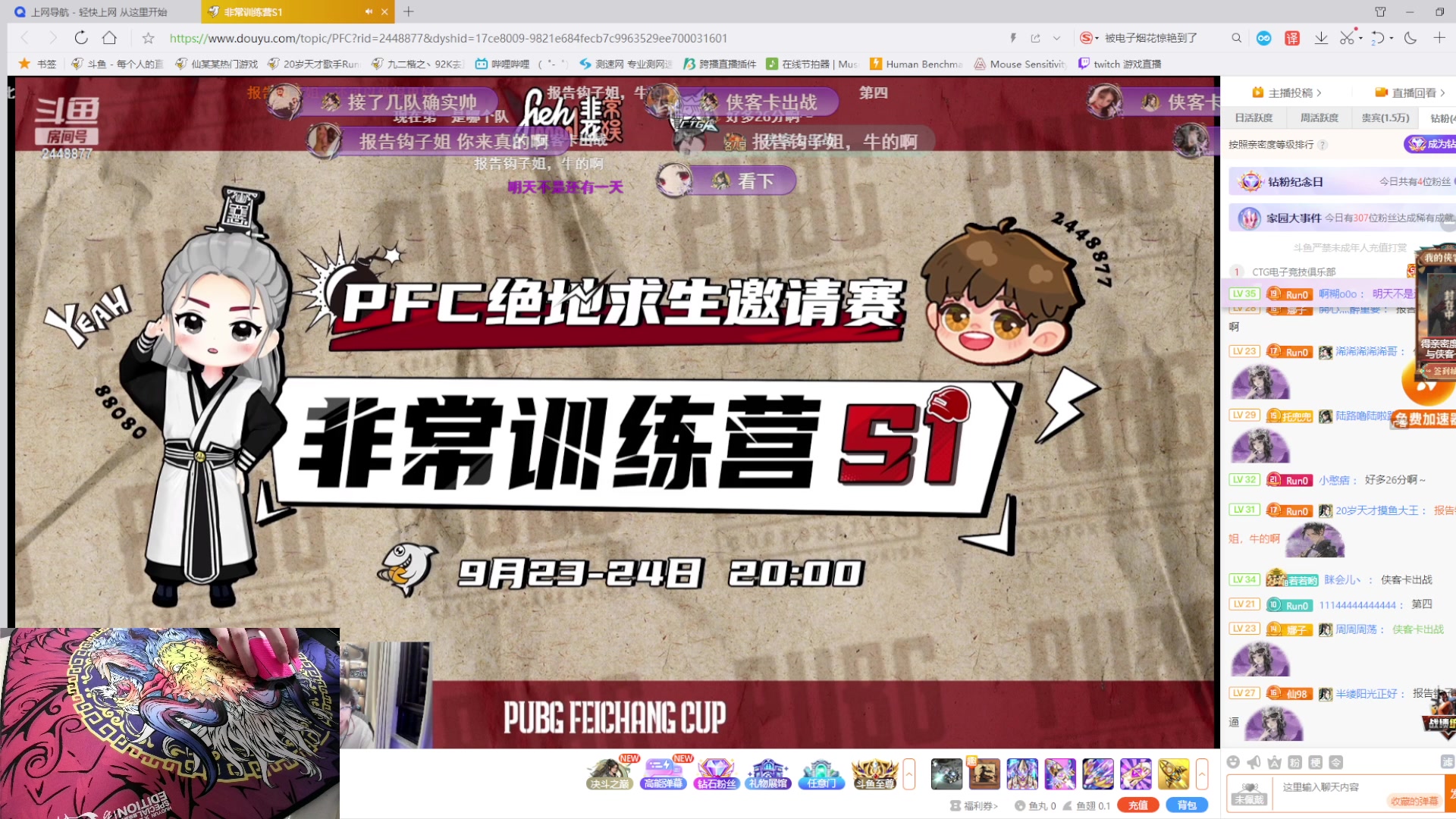
Task: Open the 礼物展馆 gift gallery icon
Action: (x=770, y=775)
